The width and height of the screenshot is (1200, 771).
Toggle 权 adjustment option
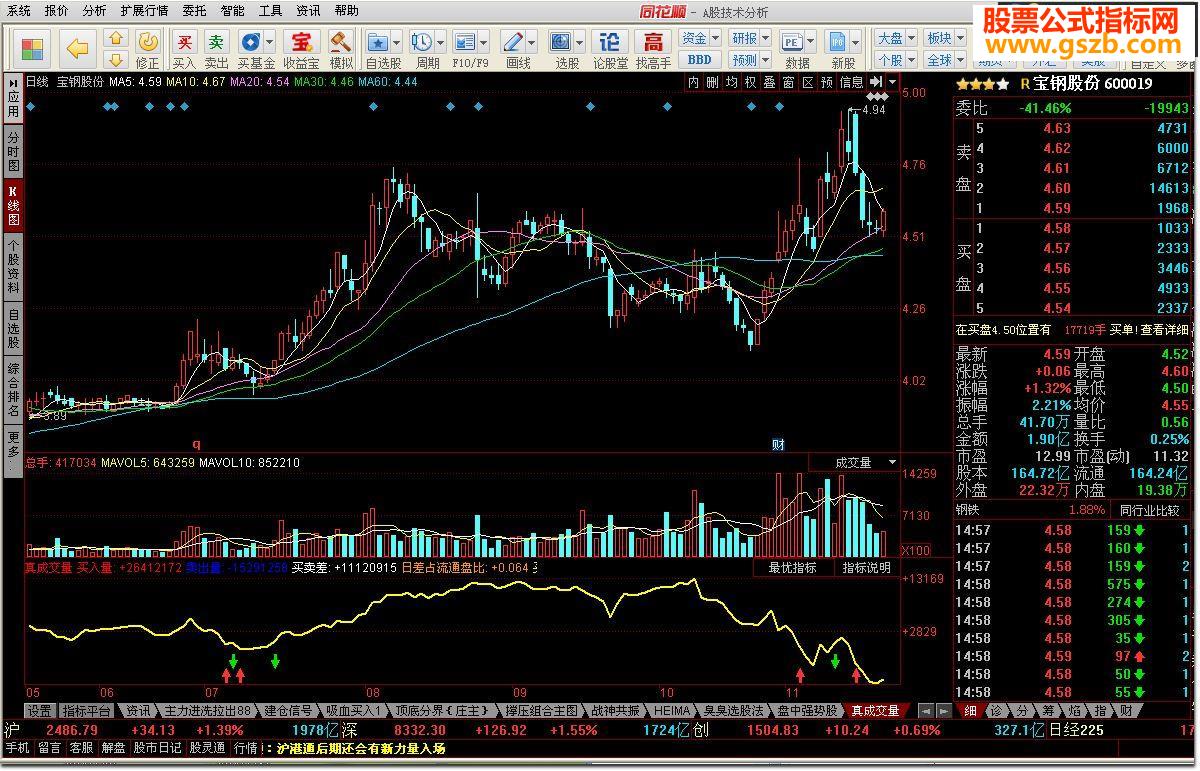(750, 82)
